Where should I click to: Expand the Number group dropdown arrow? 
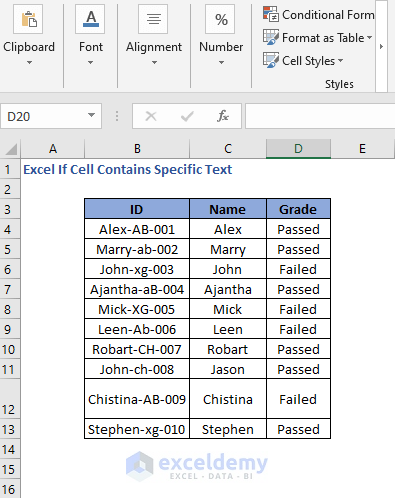221,62
